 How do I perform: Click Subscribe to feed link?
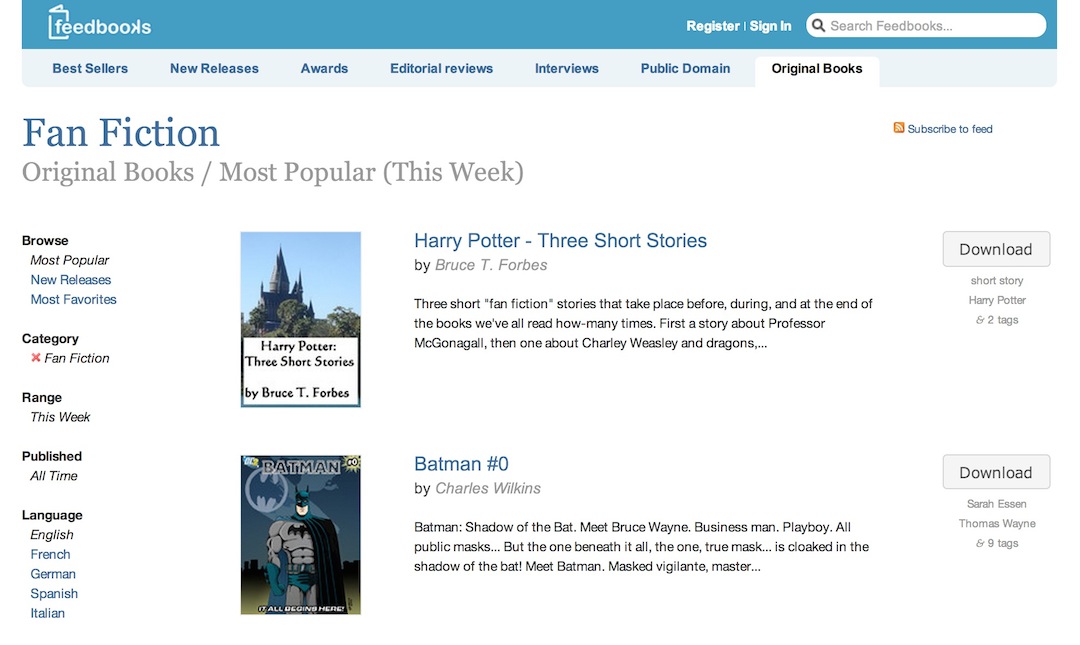pos(950,129)
